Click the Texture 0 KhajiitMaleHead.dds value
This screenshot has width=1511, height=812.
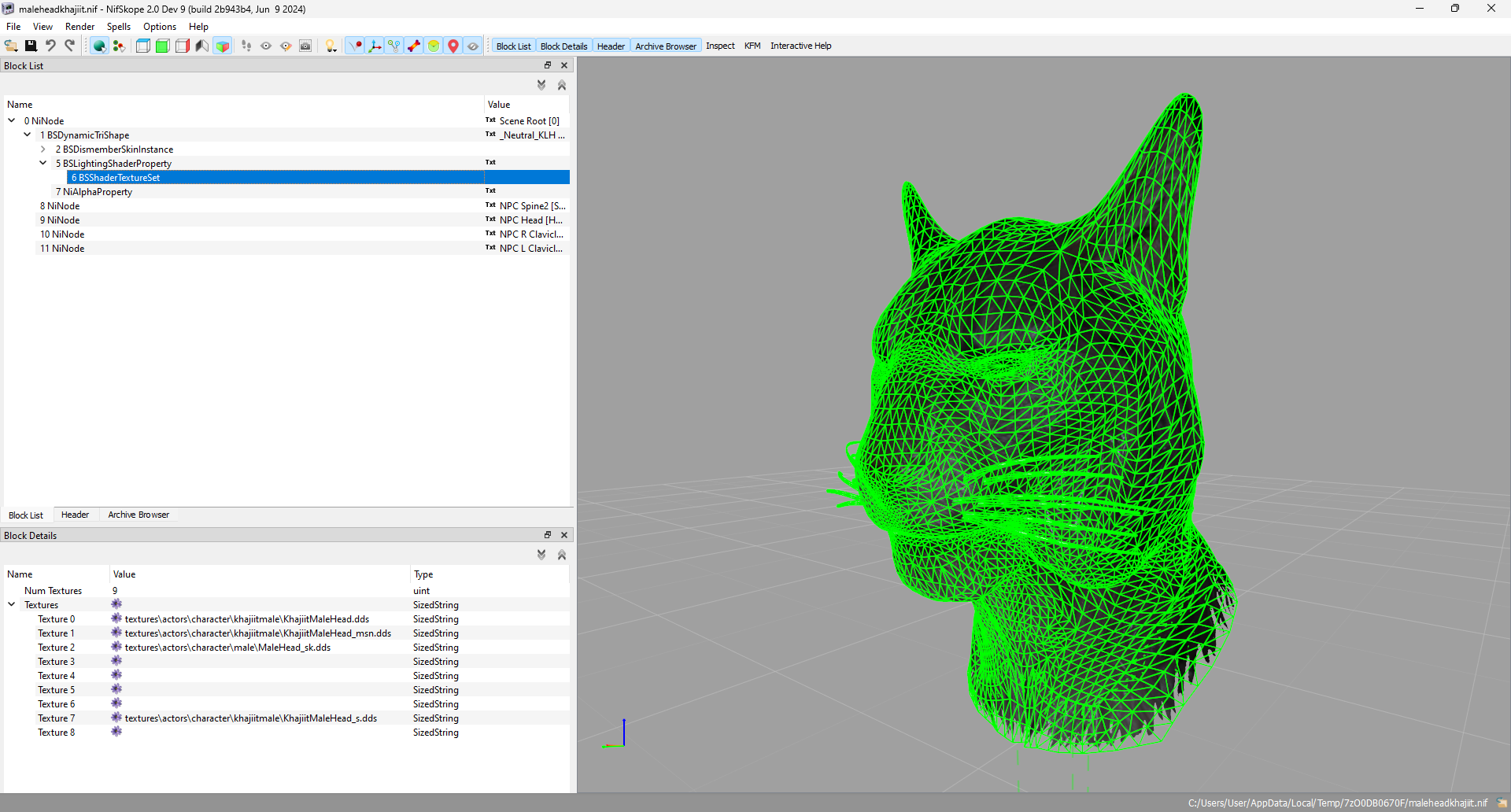pos(246,619)
